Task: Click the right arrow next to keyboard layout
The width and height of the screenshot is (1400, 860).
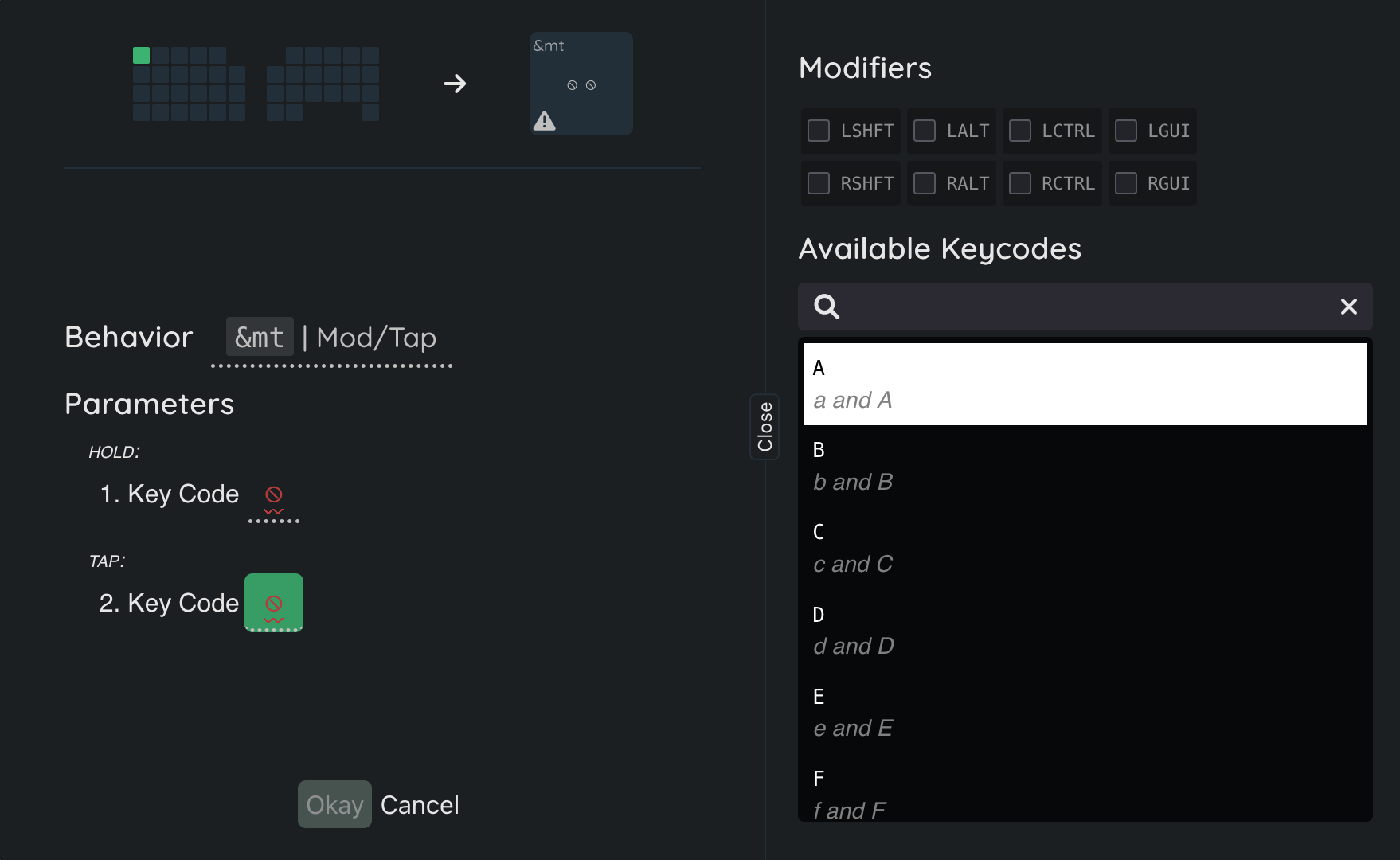Action: [x=455, y=84]
